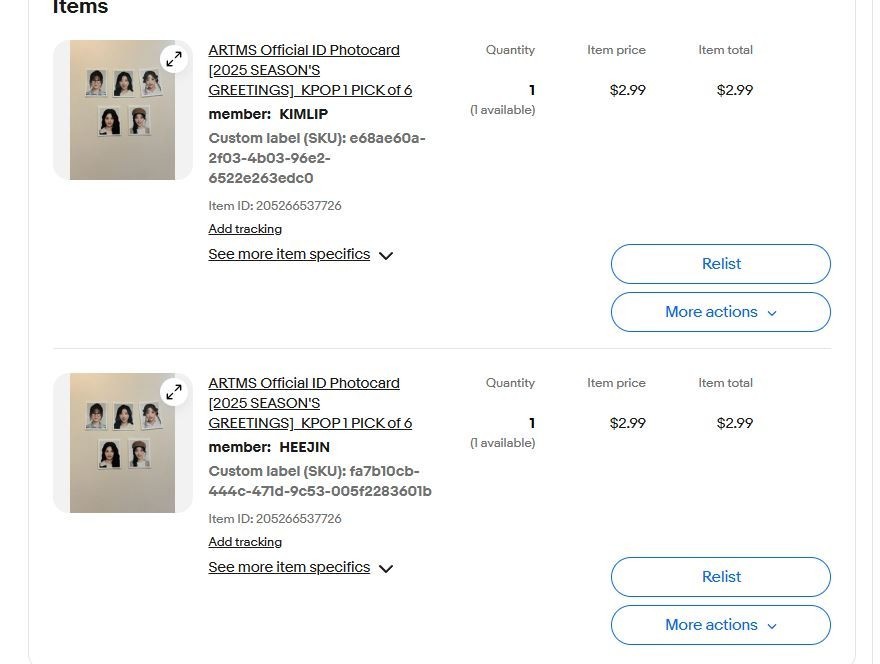880x664 pixels.
Task: Relist the HEEJIN photocard item
Action: (x=721, y=577)
